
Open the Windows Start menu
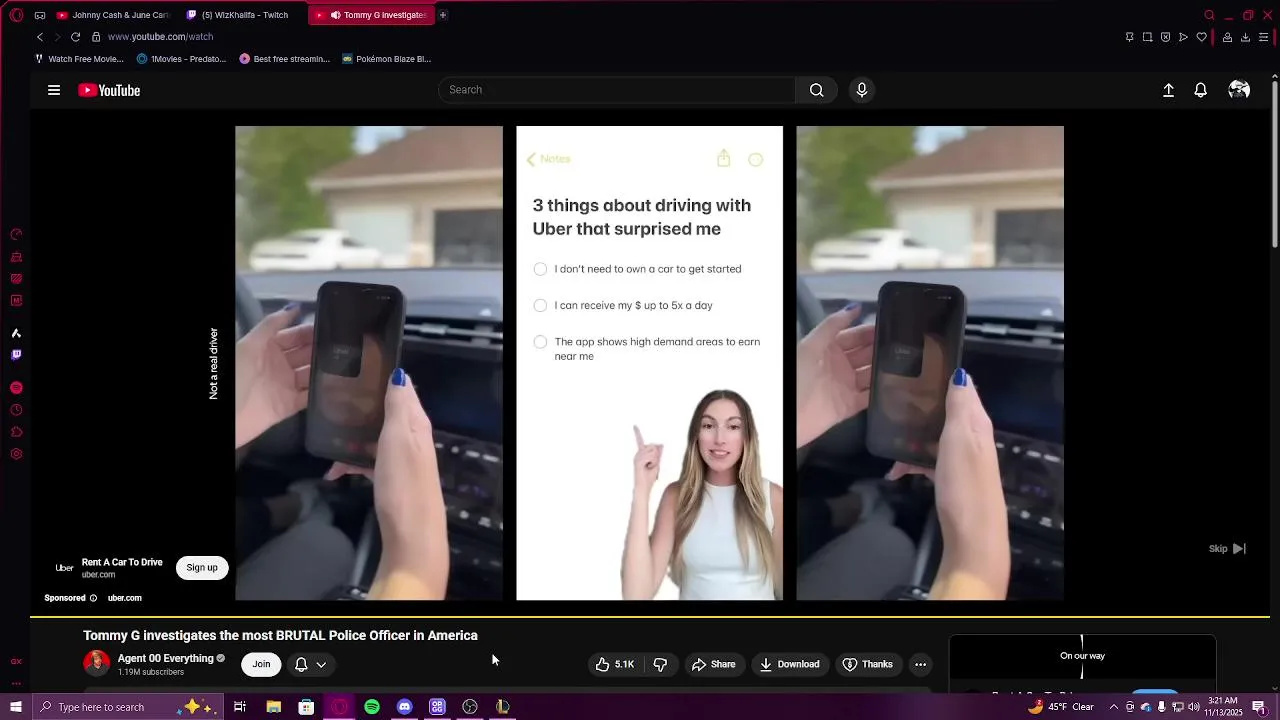click(15, 707)
